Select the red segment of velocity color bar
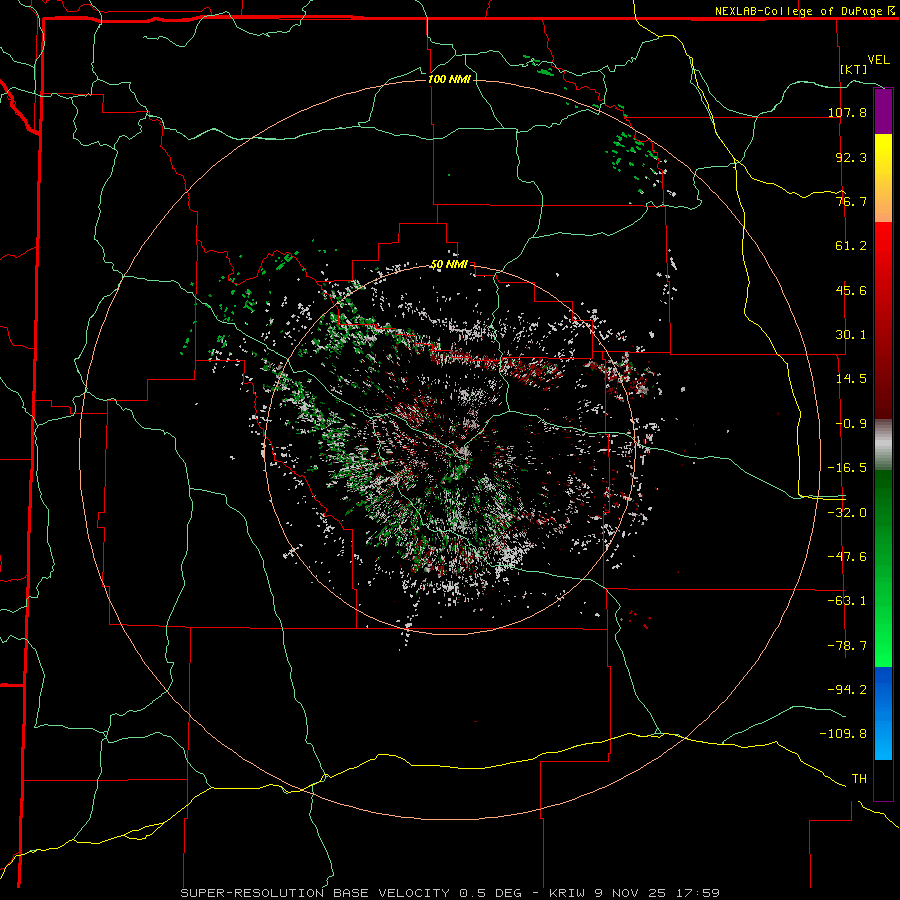 click(x=883, y=320)
